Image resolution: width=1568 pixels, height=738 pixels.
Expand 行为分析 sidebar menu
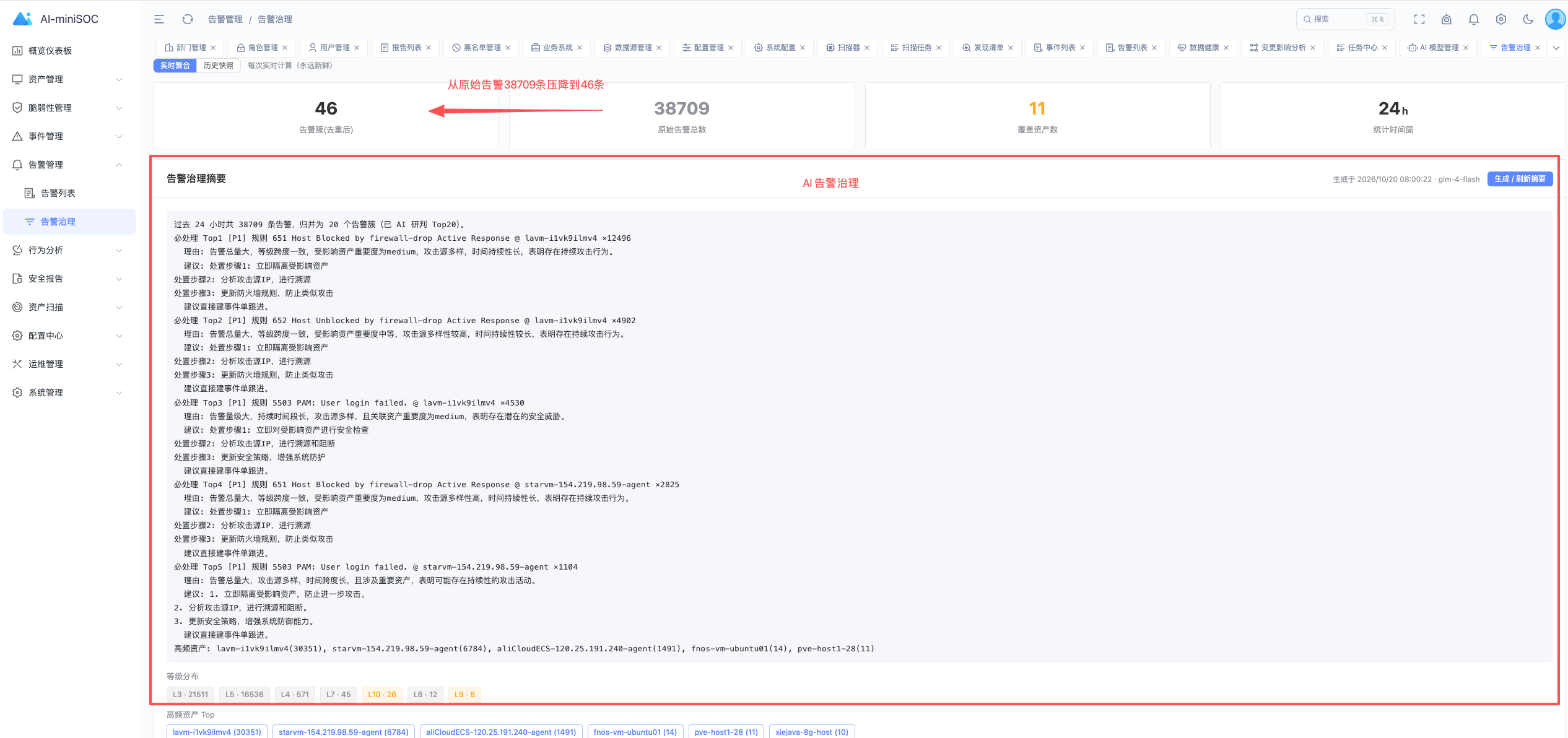68,250
